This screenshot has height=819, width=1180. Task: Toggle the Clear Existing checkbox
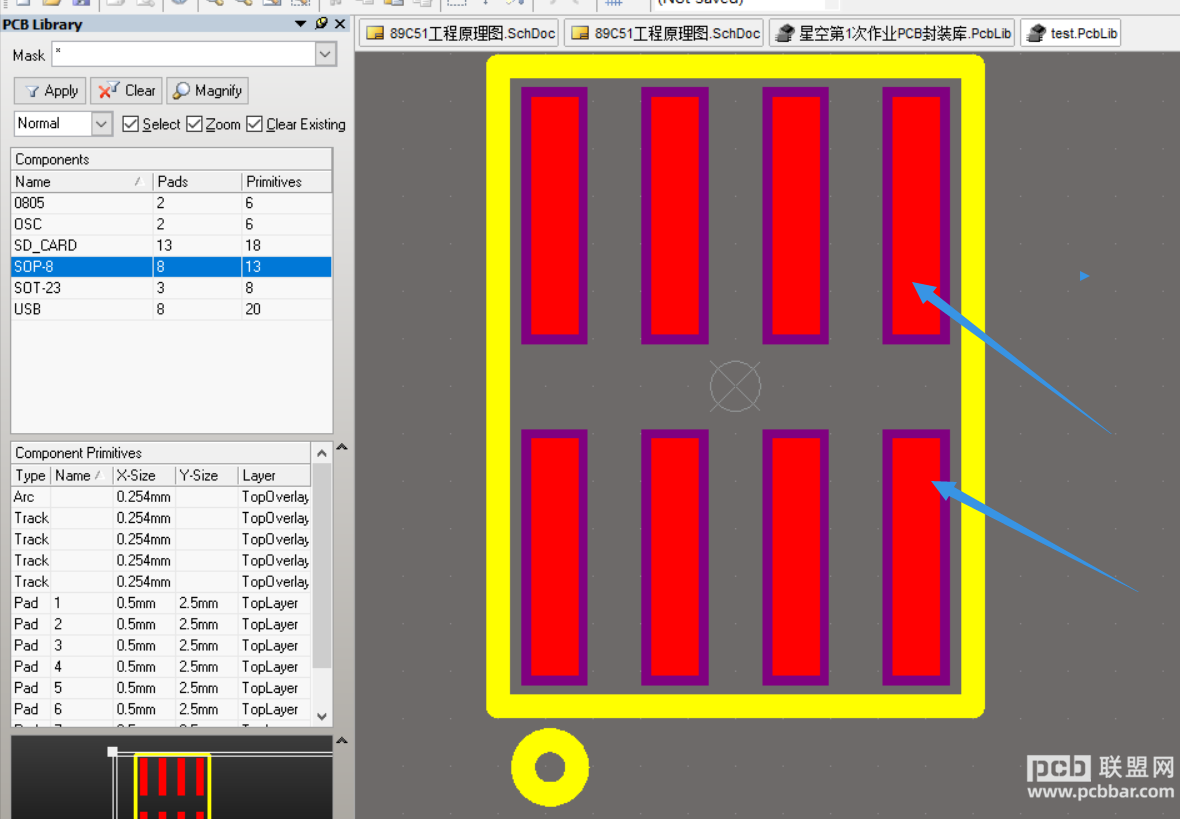[x=254, y=124]
